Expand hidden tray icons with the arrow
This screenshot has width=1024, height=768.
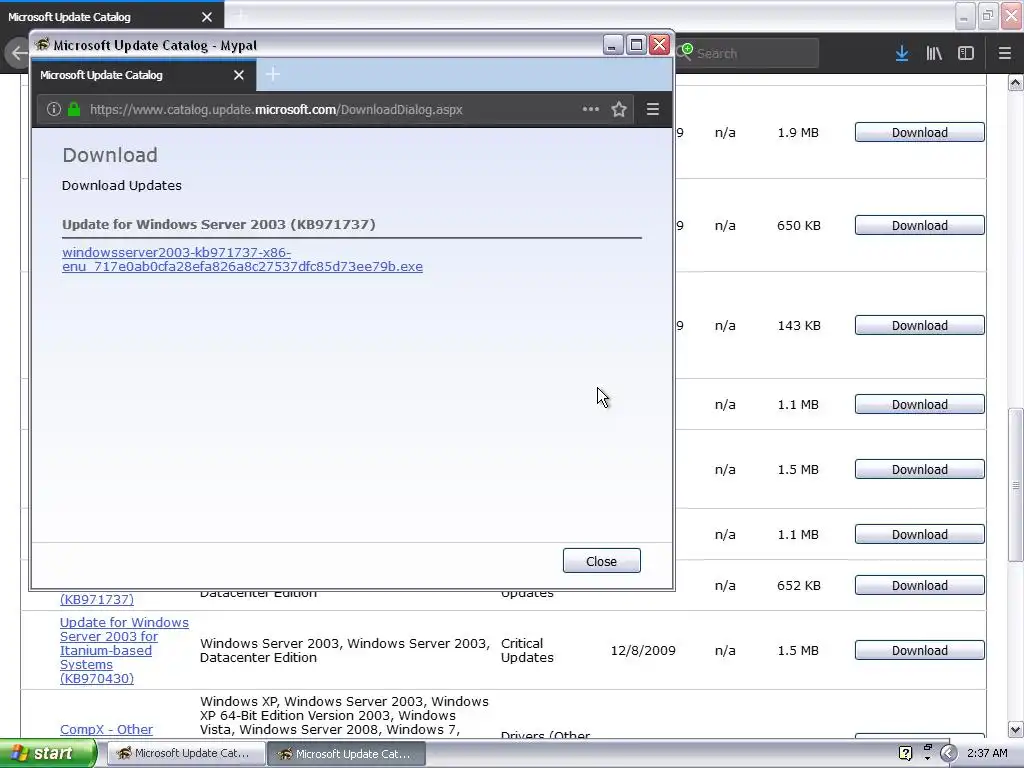948,754
